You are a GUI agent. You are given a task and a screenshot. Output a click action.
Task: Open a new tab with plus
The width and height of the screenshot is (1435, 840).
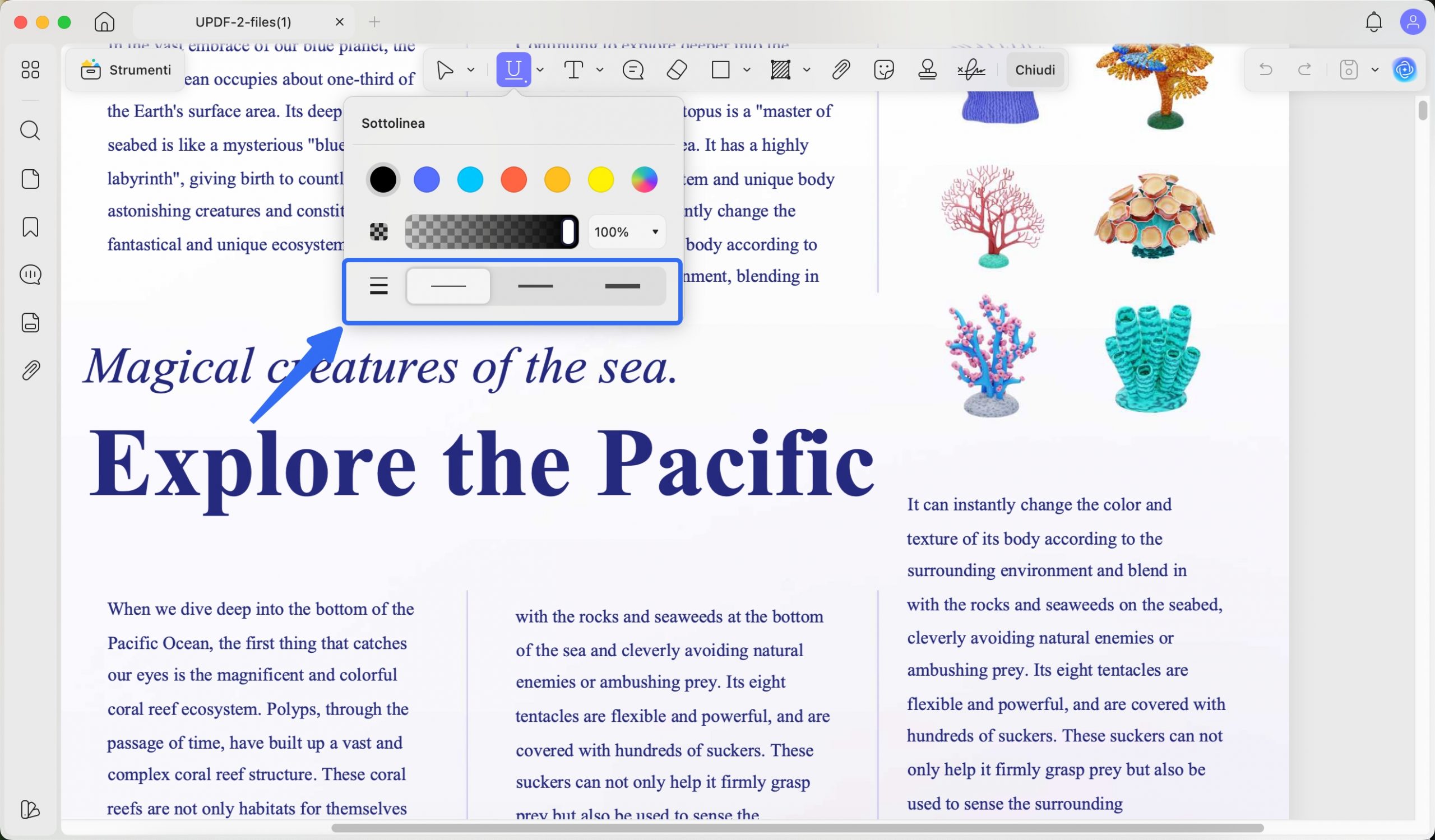coord(374,22)
